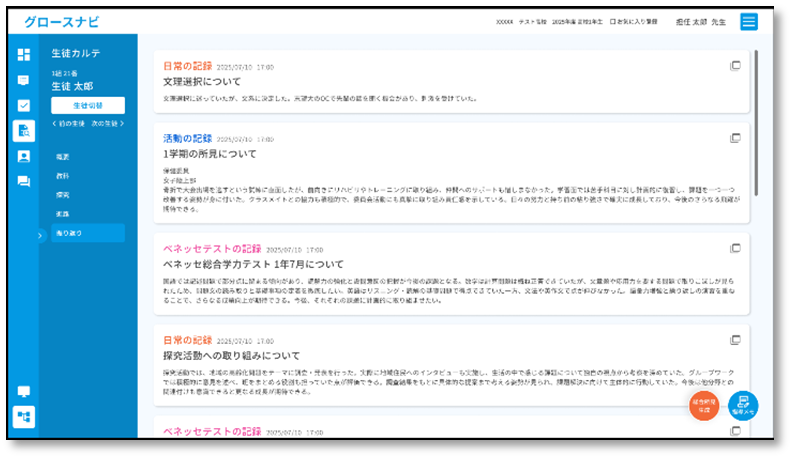Select the 振り返り menu item
The height and width of the screenshot is (459, 793).
pos(87,233)
